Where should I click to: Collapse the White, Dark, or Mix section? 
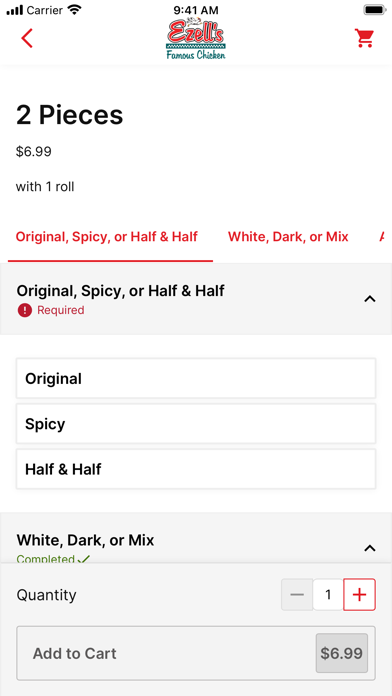[x=370, y=548]
